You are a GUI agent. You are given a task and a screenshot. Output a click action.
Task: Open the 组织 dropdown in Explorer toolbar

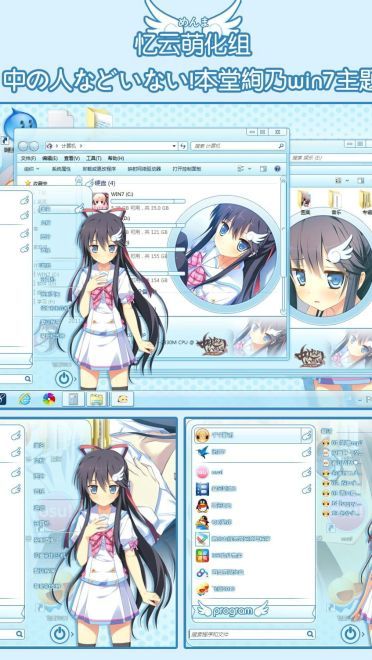pos(32,169)
